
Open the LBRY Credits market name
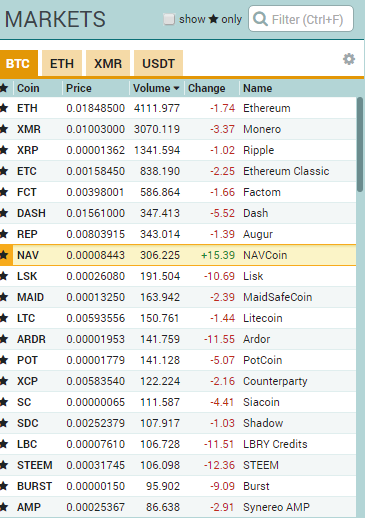click(275, 444)
